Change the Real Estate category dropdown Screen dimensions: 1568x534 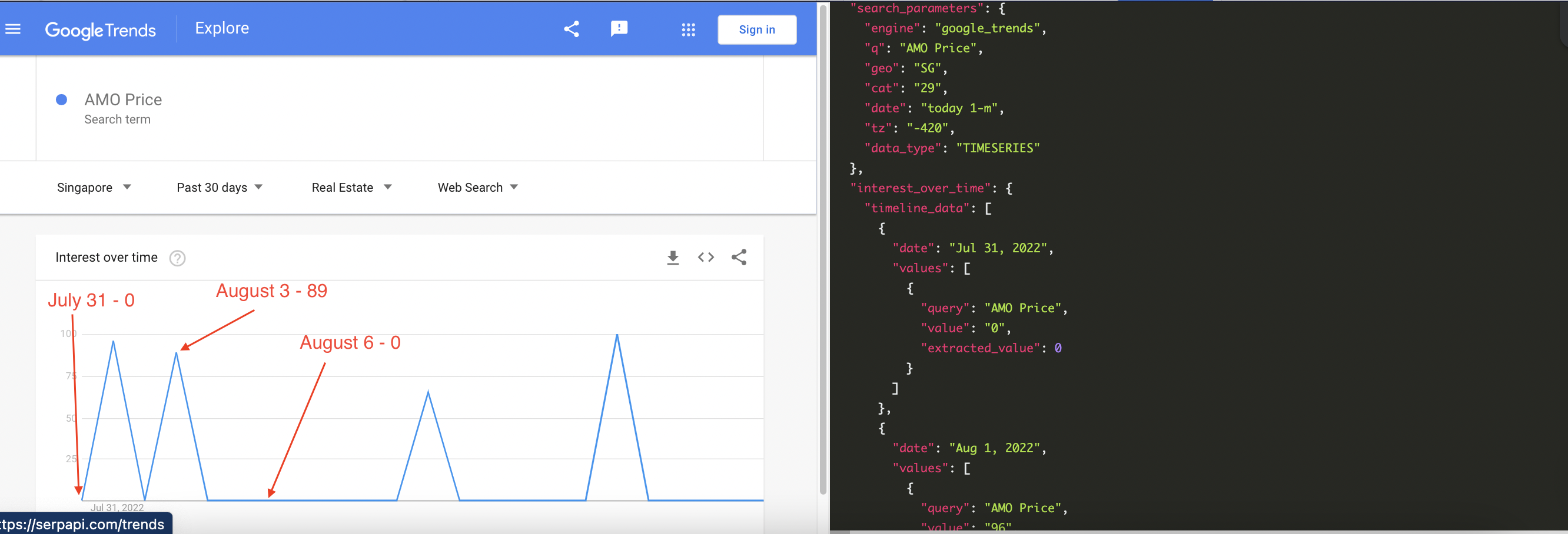pos(351,188)
